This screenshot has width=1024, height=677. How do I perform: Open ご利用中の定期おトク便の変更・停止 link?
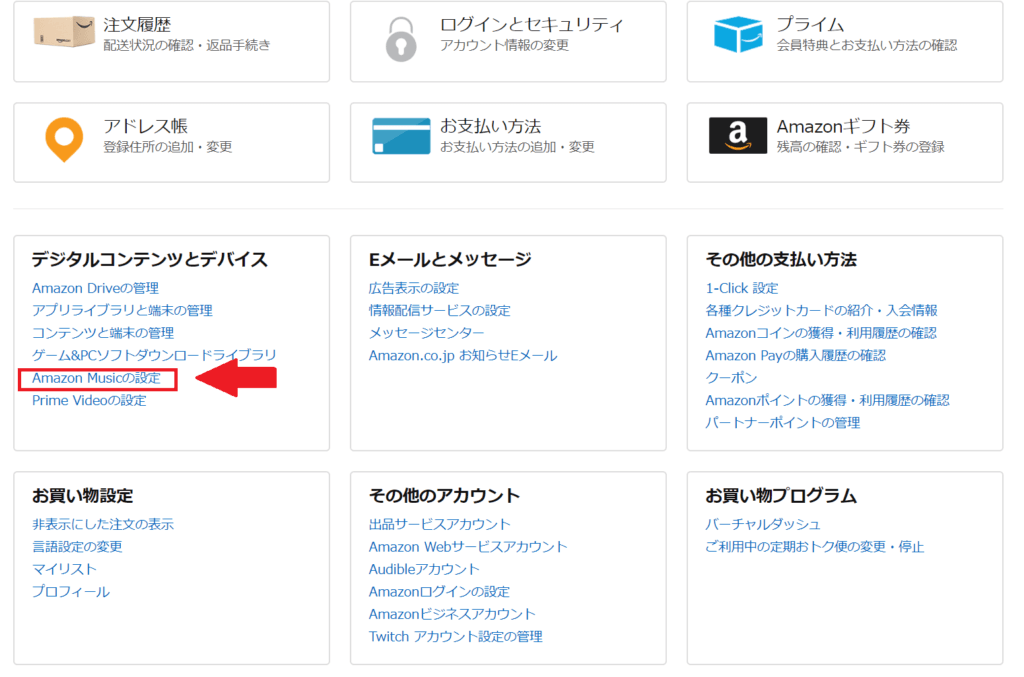(815, 546)
